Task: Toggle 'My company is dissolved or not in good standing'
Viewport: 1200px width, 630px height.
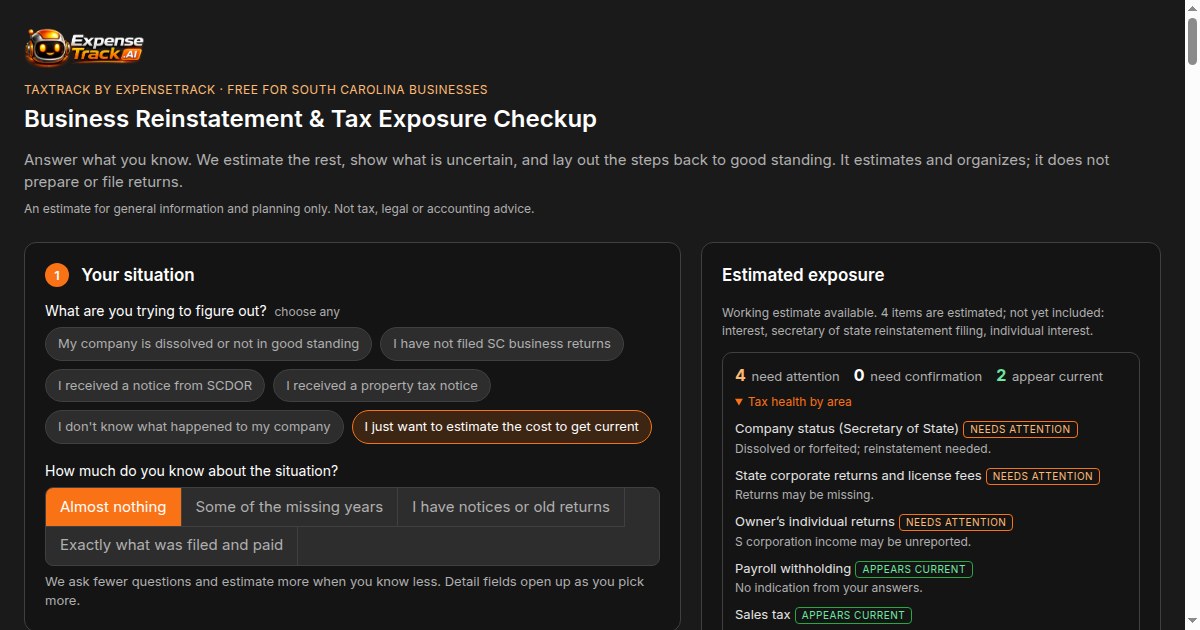Action: pyautogui.click(x=208, y=344)
